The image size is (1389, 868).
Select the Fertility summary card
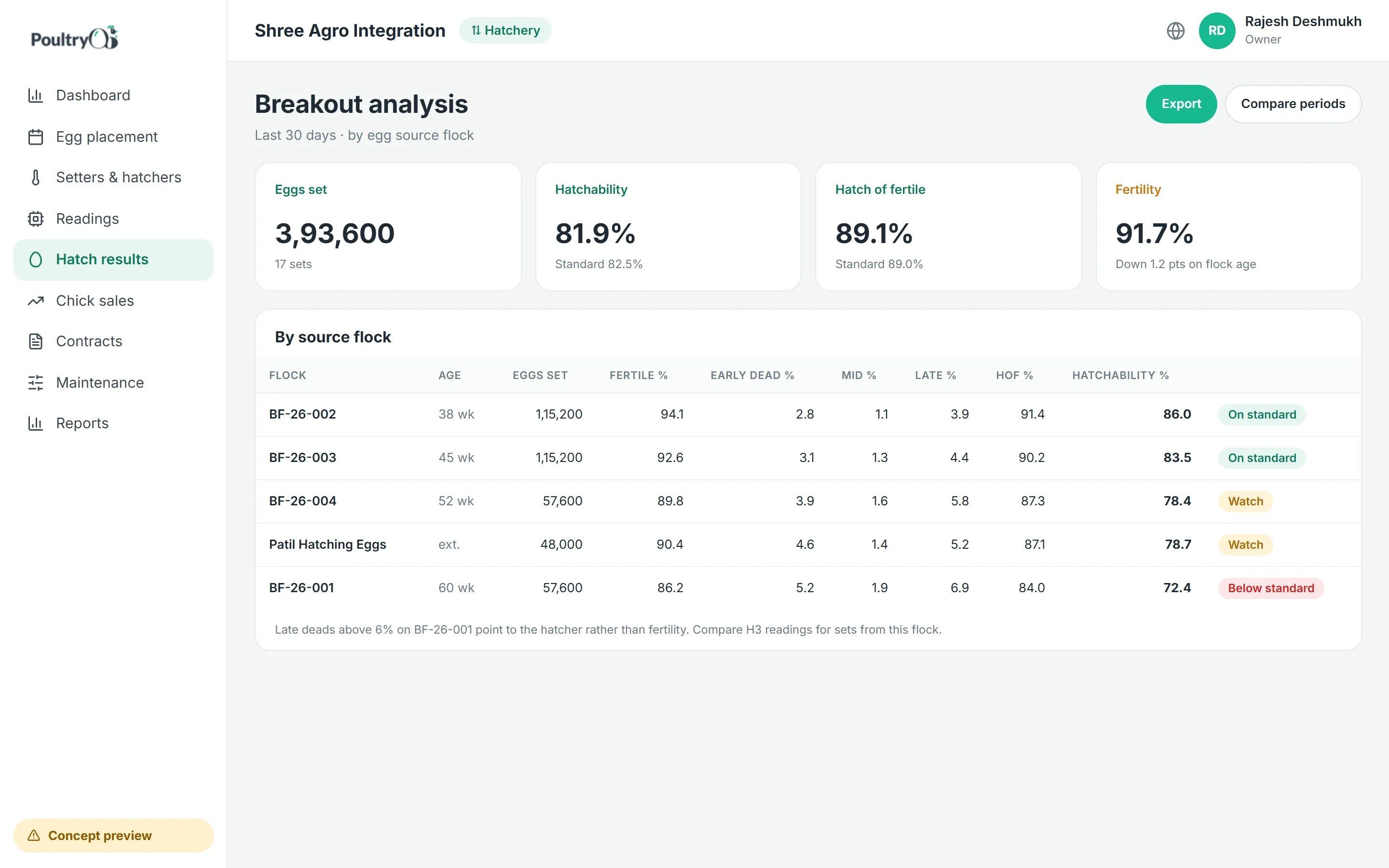point(1228,227)
